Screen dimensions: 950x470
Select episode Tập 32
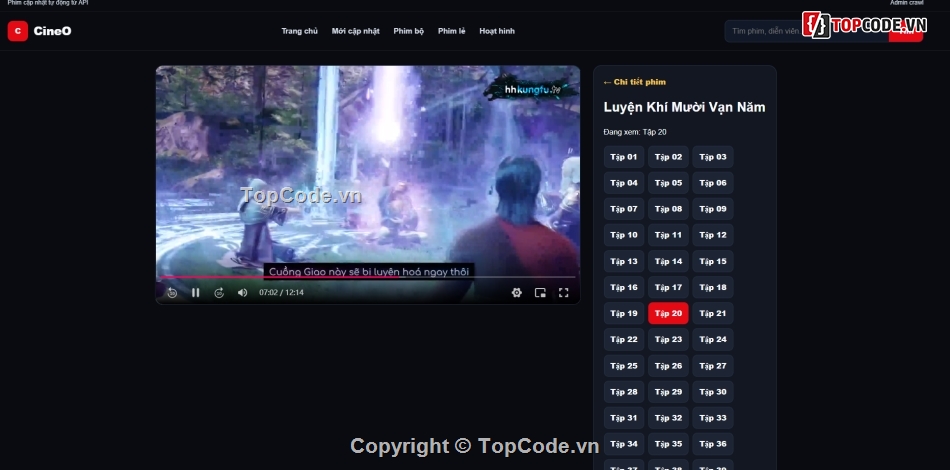pos(668,418)
